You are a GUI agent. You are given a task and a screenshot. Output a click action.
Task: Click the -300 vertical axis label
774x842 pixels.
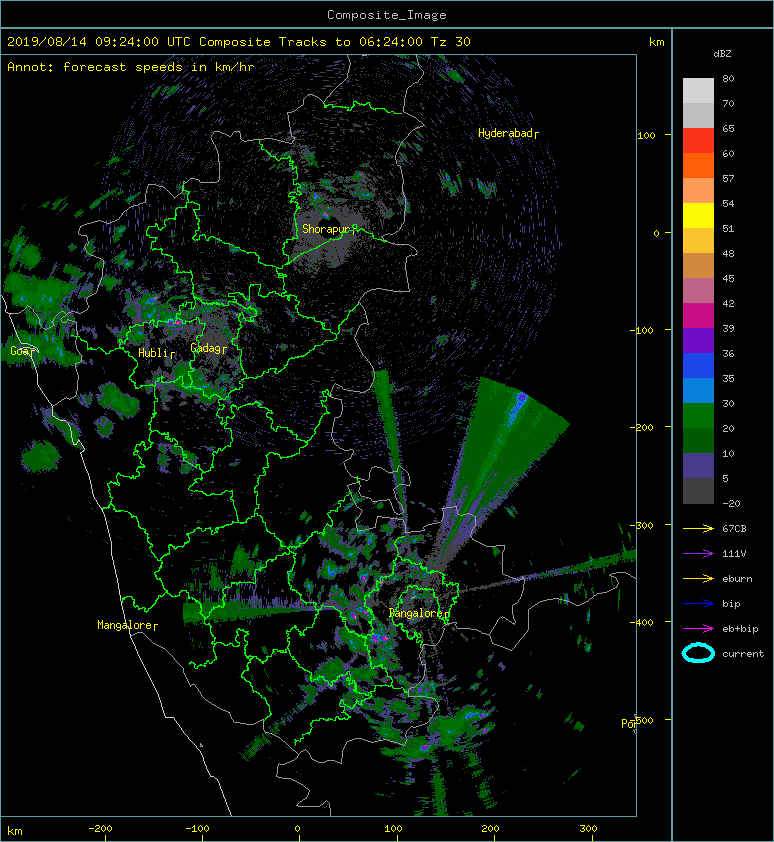tap(641, 525)
